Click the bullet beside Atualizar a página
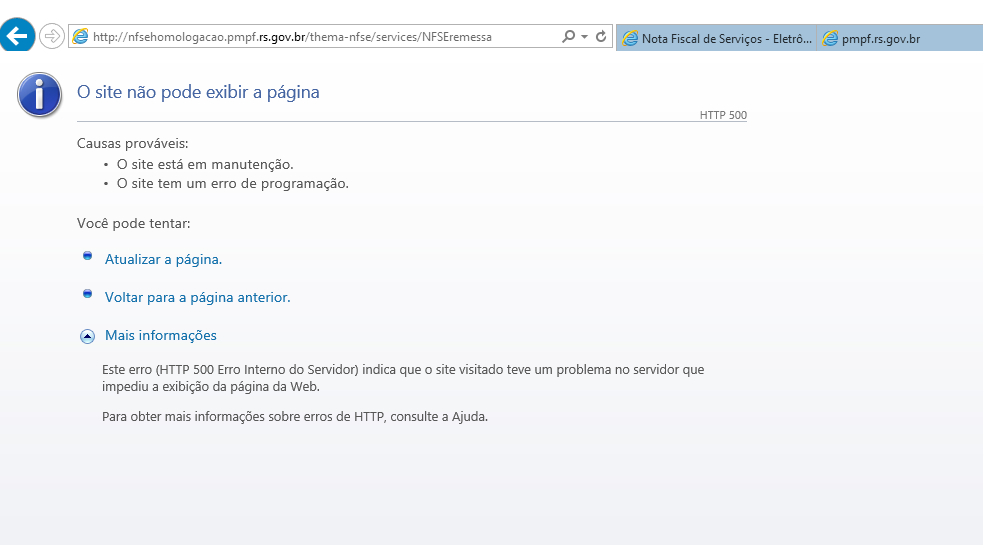Viewport: 983px width, 545px height. [87, 256]
